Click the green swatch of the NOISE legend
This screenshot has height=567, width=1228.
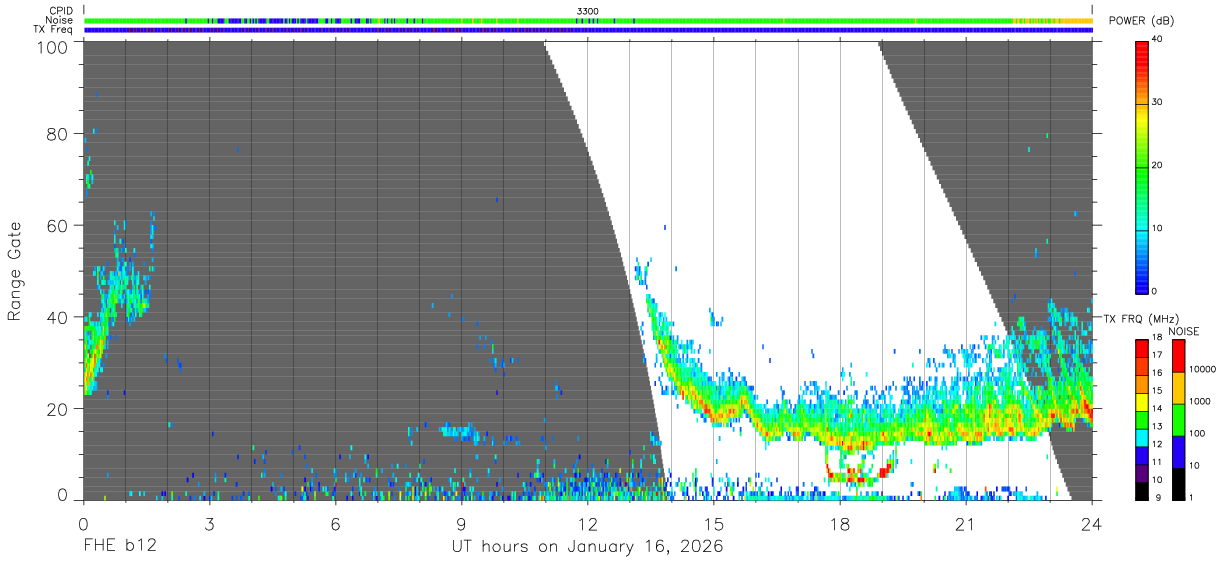tap(1178, 419)
